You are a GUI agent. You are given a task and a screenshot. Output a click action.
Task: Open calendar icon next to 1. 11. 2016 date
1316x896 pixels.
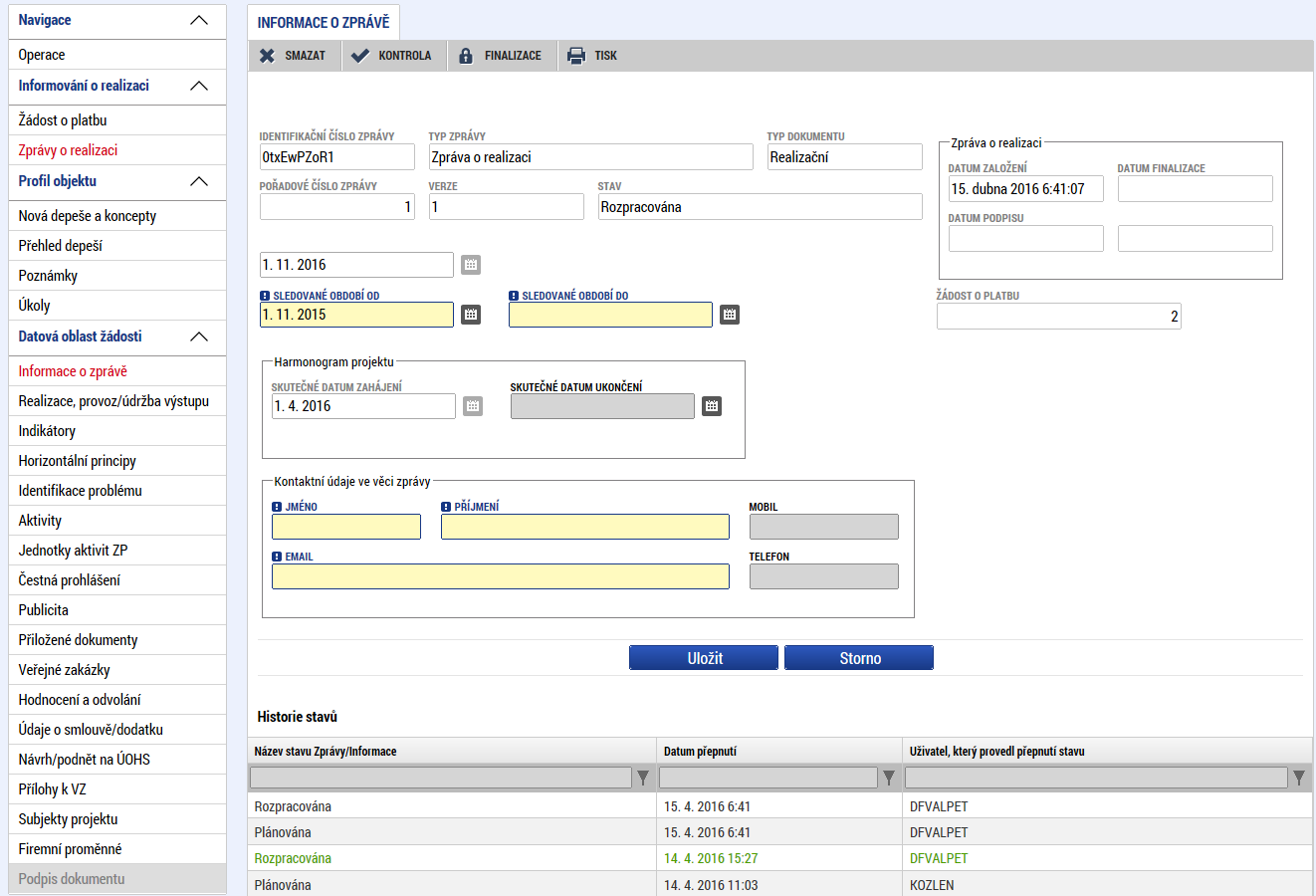pos(471,265)
